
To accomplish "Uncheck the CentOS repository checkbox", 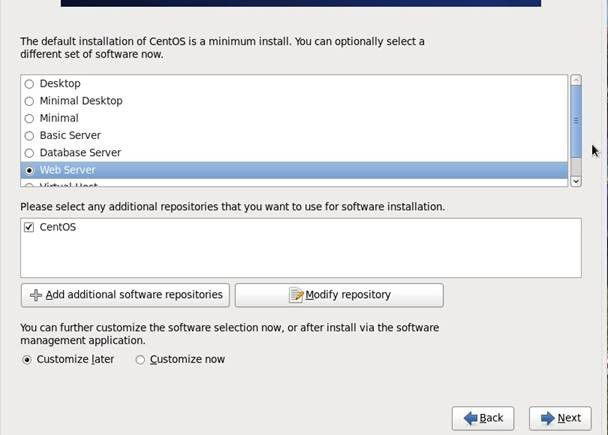I will coord(29,227).
